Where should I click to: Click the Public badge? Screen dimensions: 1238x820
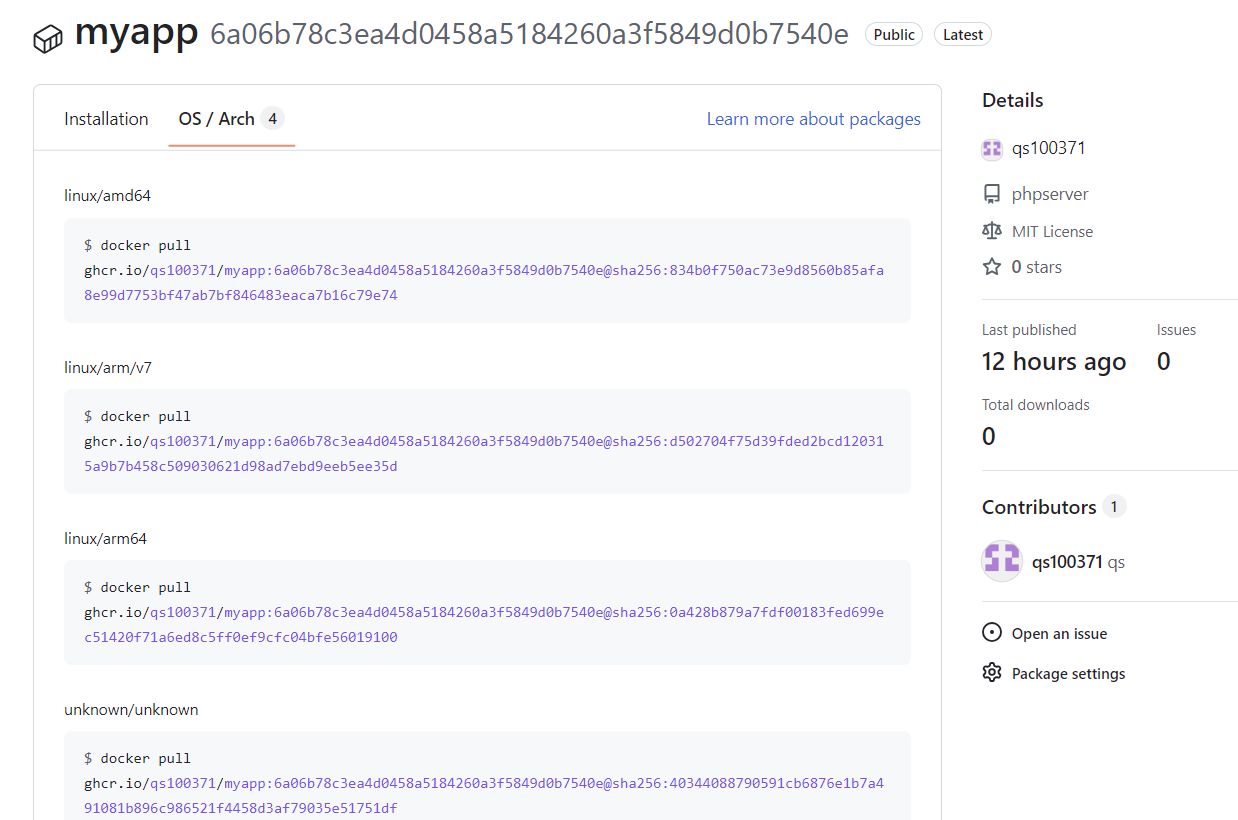[894, 35]
